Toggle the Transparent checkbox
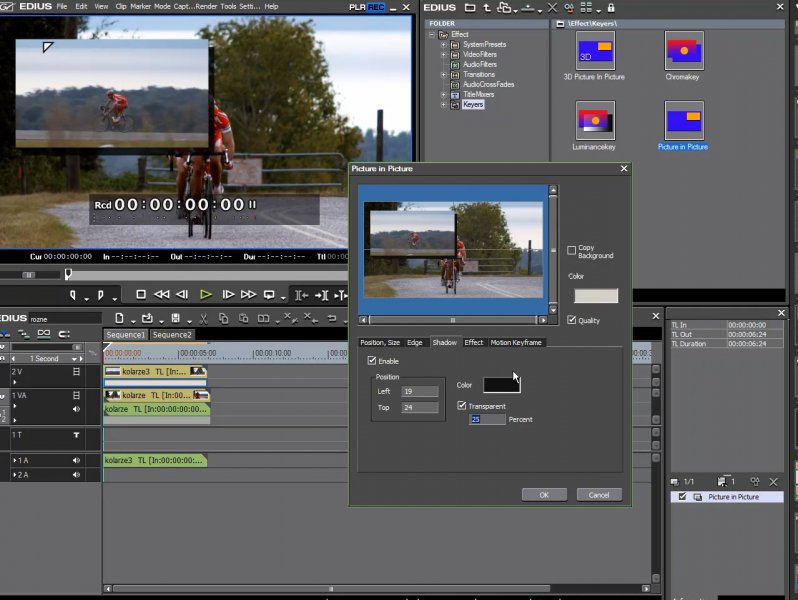 (x=462, y=406)
